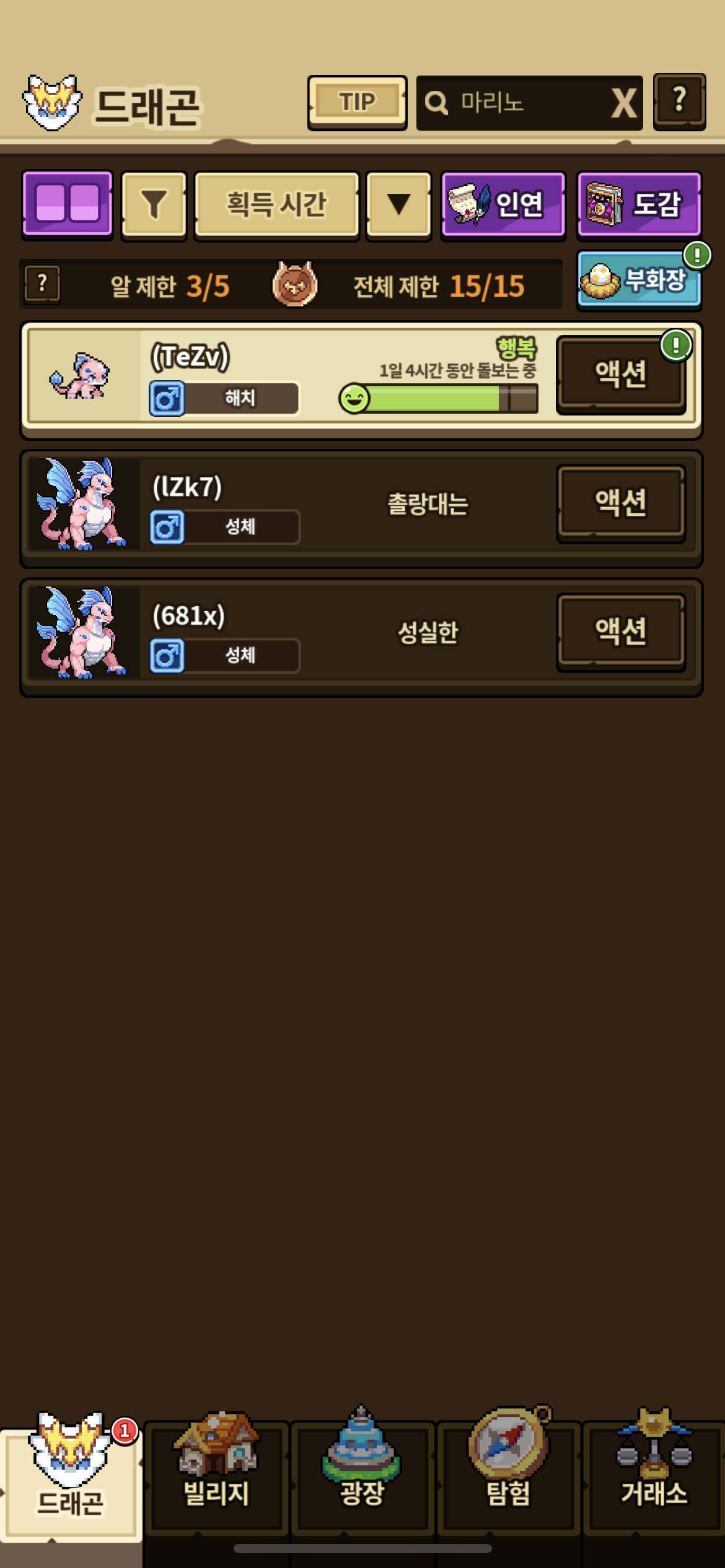Open the 인연 scroll and quill button
The width and height of the screenshot is (725, 1568).
click(x=503, y=205)
